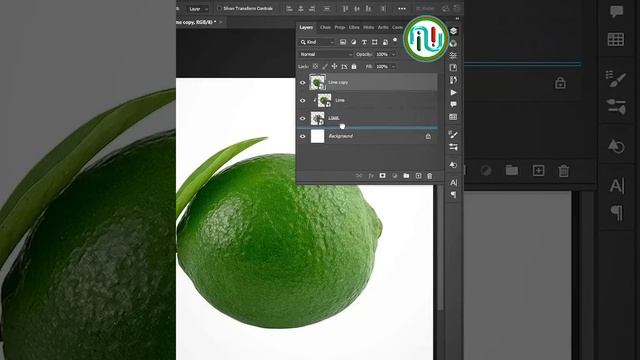Click the link layers icon
The width and height of the screenshot is (640, 360).
click(359, 176)
